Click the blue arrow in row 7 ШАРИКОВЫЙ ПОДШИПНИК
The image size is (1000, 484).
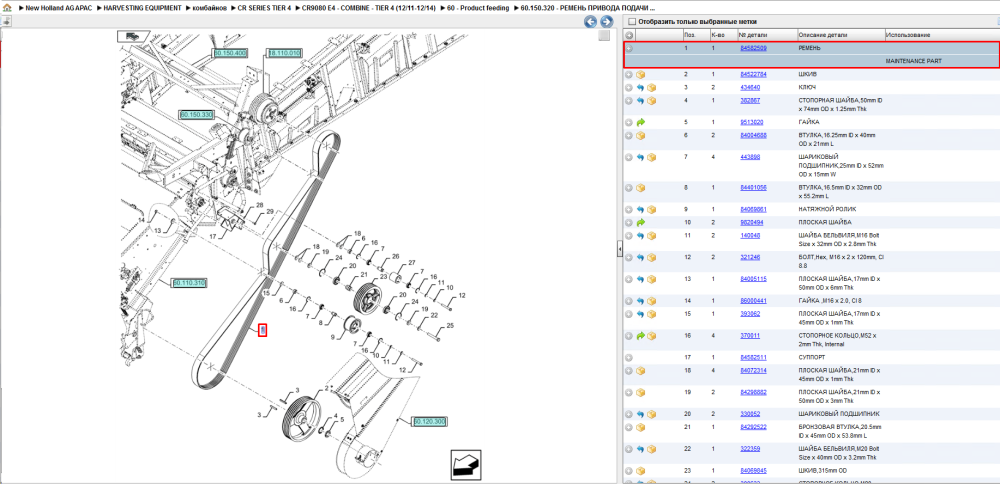click(x=641, y=157)
